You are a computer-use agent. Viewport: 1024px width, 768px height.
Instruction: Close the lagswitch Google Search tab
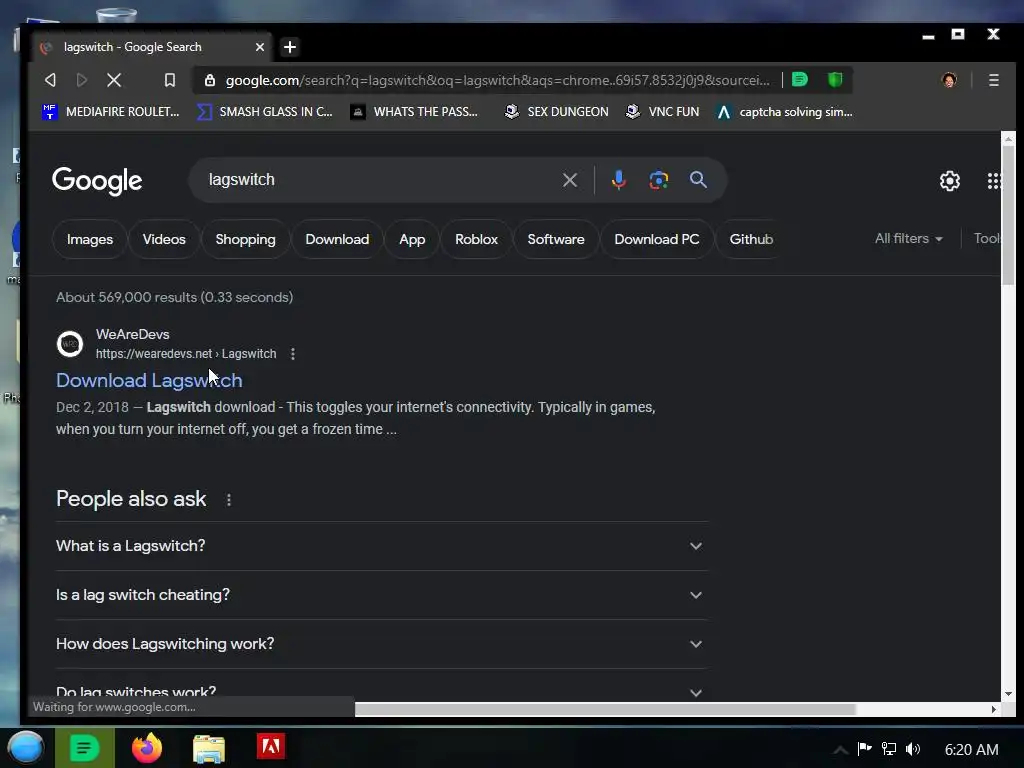point(260,47)
